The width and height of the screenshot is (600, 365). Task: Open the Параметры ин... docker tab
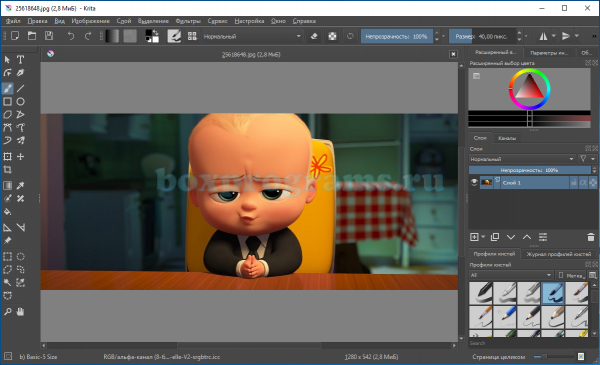point(549,53)
